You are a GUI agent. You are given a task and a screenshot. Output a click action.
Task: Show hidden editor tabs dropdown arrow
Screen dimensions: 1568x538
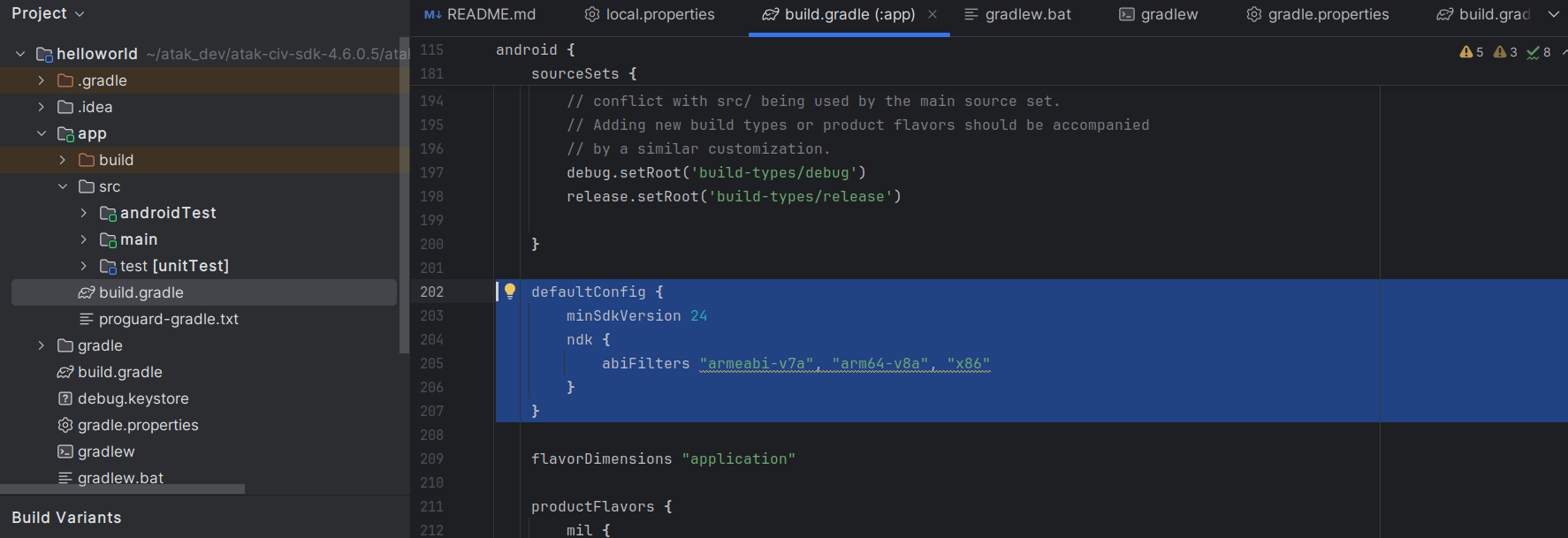[x=1553, y=14]
